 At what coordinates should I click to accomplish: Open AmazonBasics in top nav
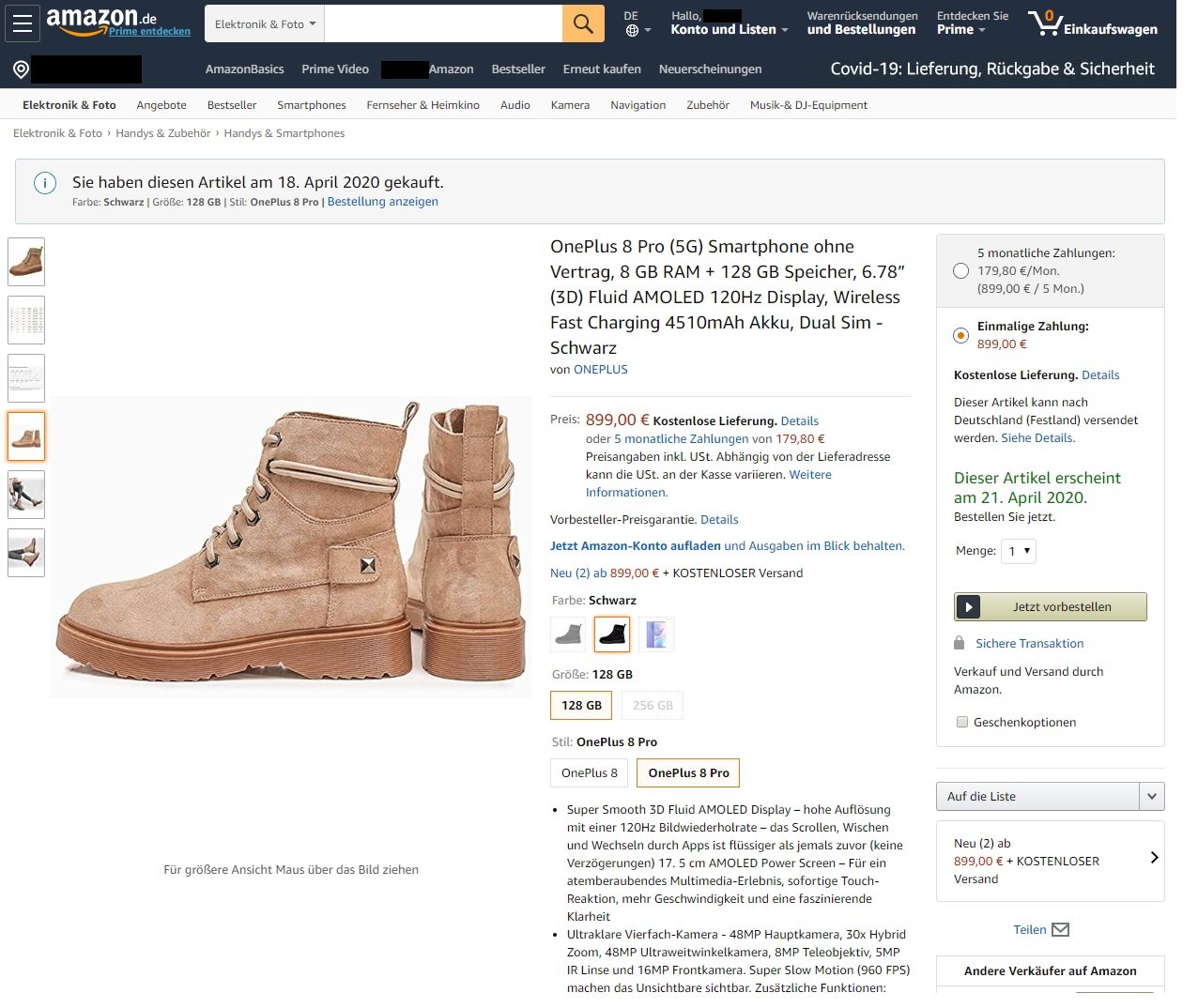click(244, 69)
